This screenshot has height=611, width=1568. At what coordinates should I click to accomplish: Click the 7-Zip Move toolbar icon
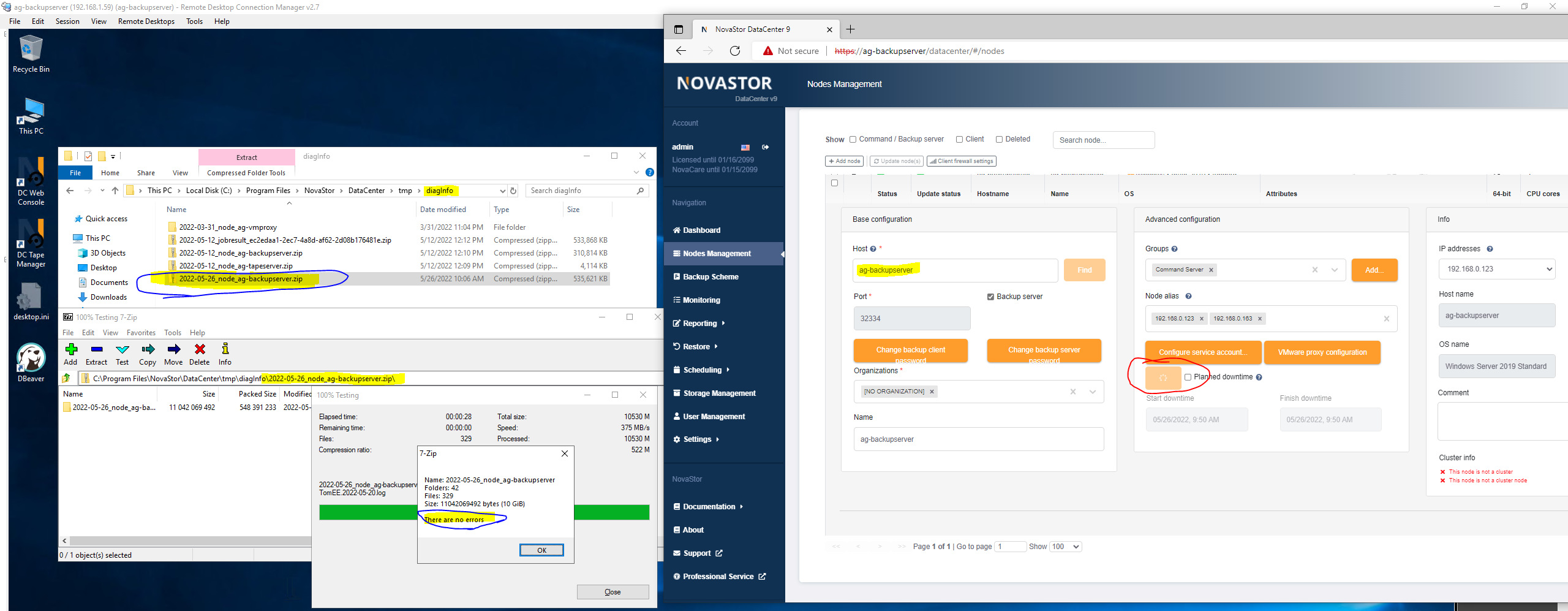pyautogui.click(x=173, y=354)
